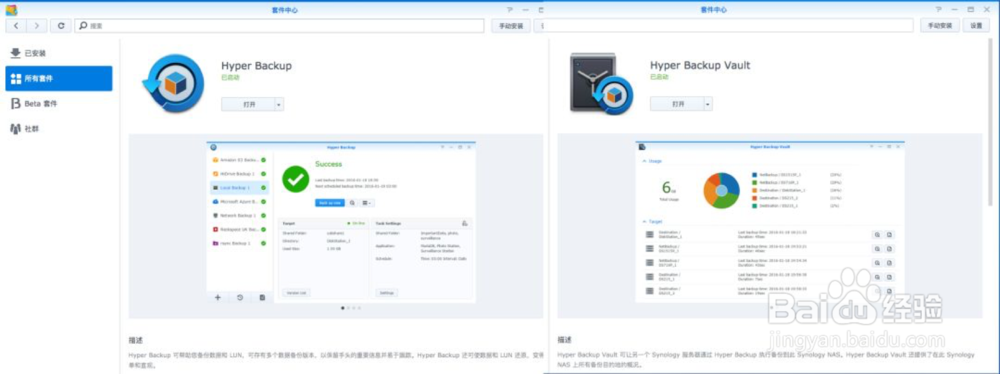Click the Hyper Backup Vault app icon

pyautogui.click(x=601, y=84)
